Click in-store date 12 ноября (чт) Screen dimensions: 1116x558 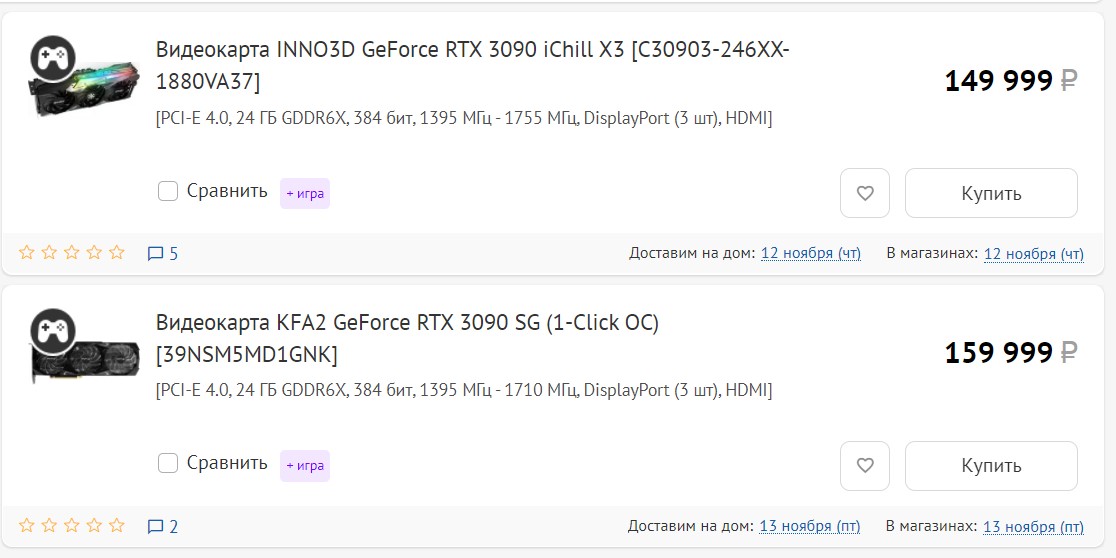(1033, 254)
